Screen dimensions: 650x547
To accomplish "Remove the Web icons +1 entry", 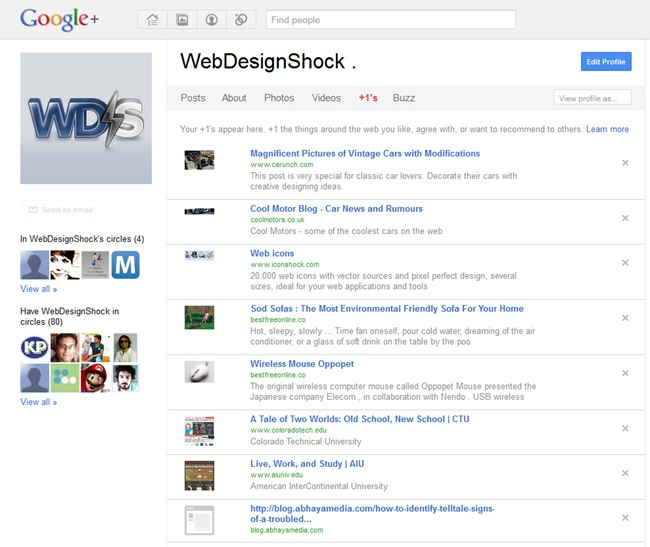I will pyautogui.click(x=625, y=263).
